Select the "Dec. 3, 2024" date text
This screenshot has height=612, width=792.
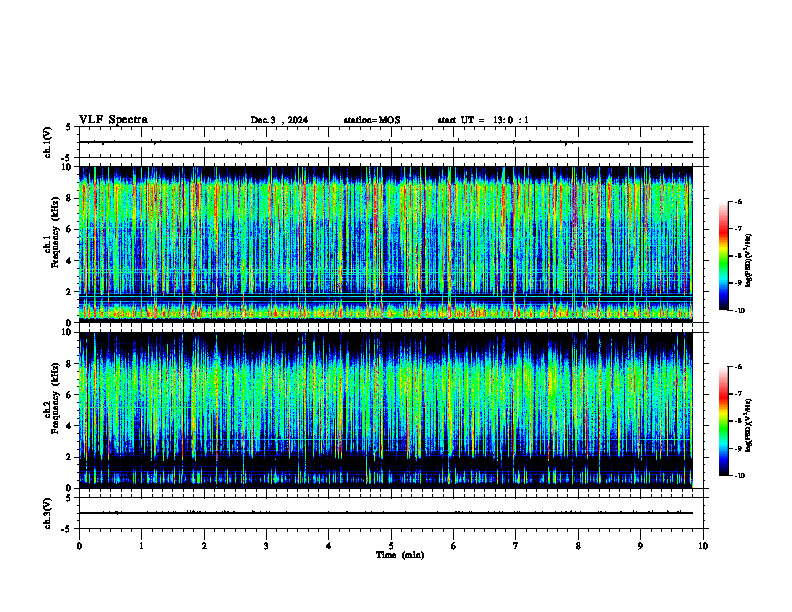point(279,120)
